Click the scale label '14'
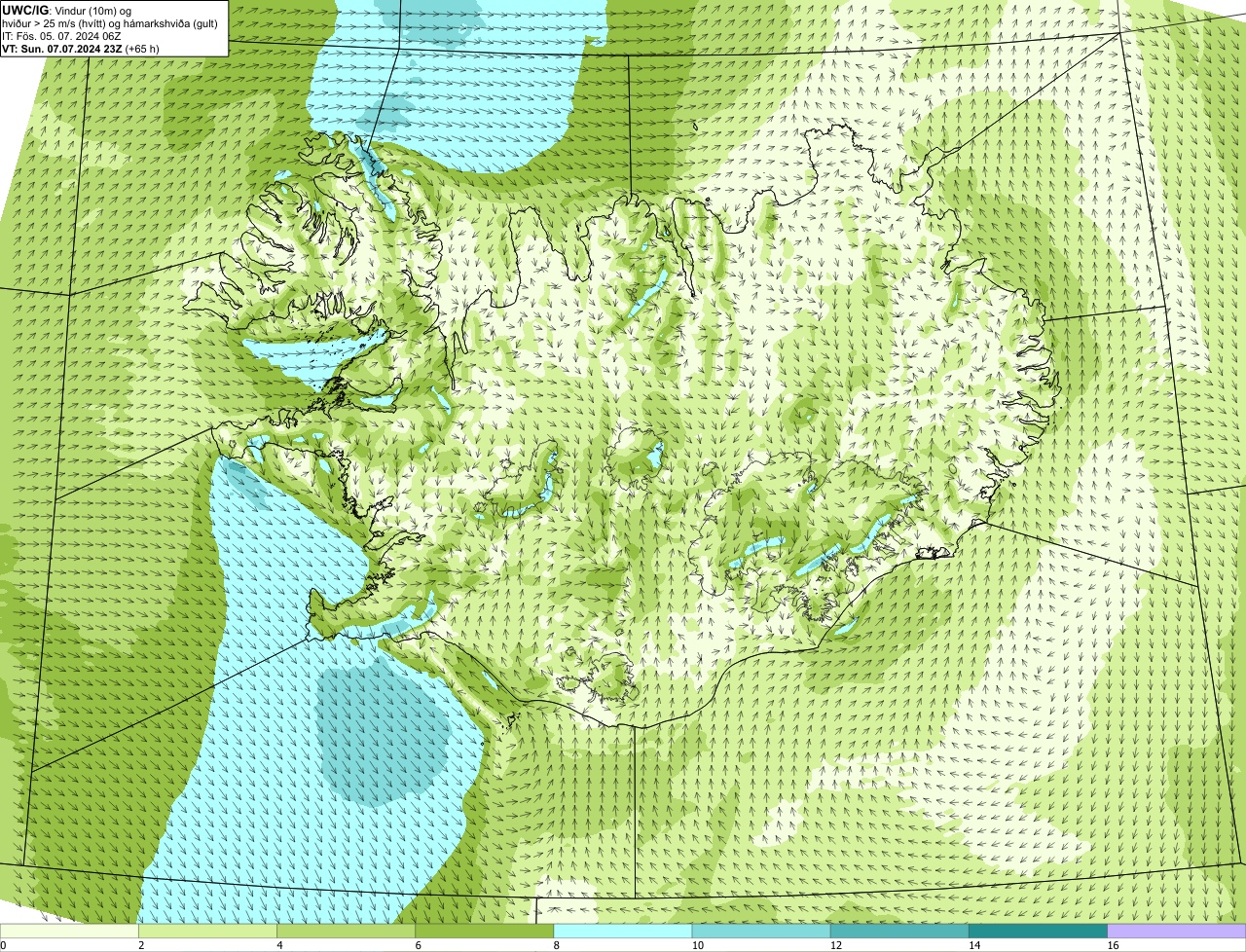Screen dimensions: 1246x952 click(x=974, y=945)
